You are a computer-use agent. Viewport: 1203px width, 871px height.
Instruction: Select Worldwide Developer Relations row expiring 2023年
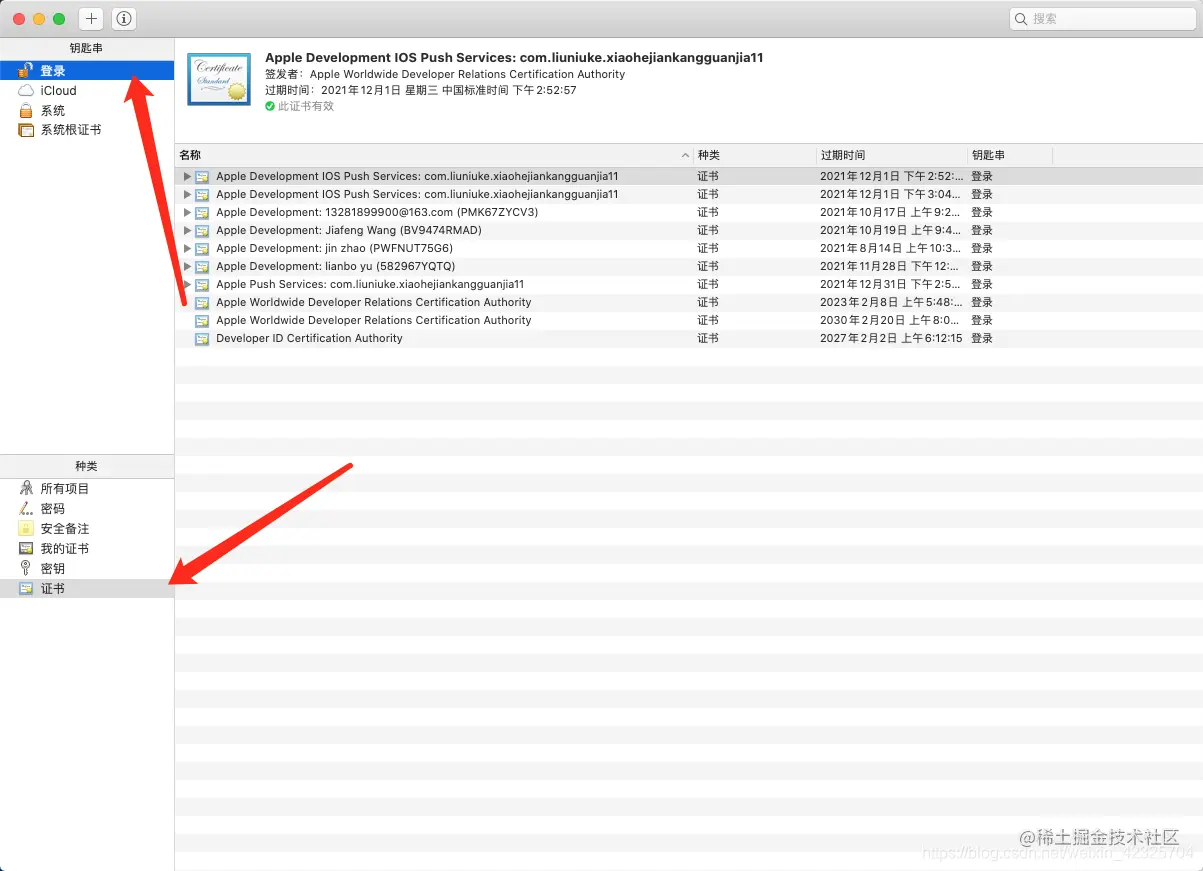tap(689, 302)
